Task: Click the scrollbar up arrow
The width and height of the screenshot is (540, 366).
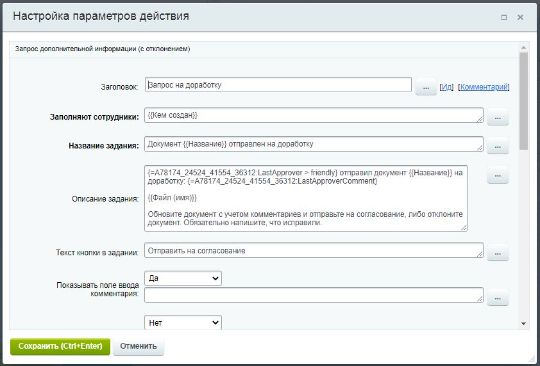Action: pos(524,48)
